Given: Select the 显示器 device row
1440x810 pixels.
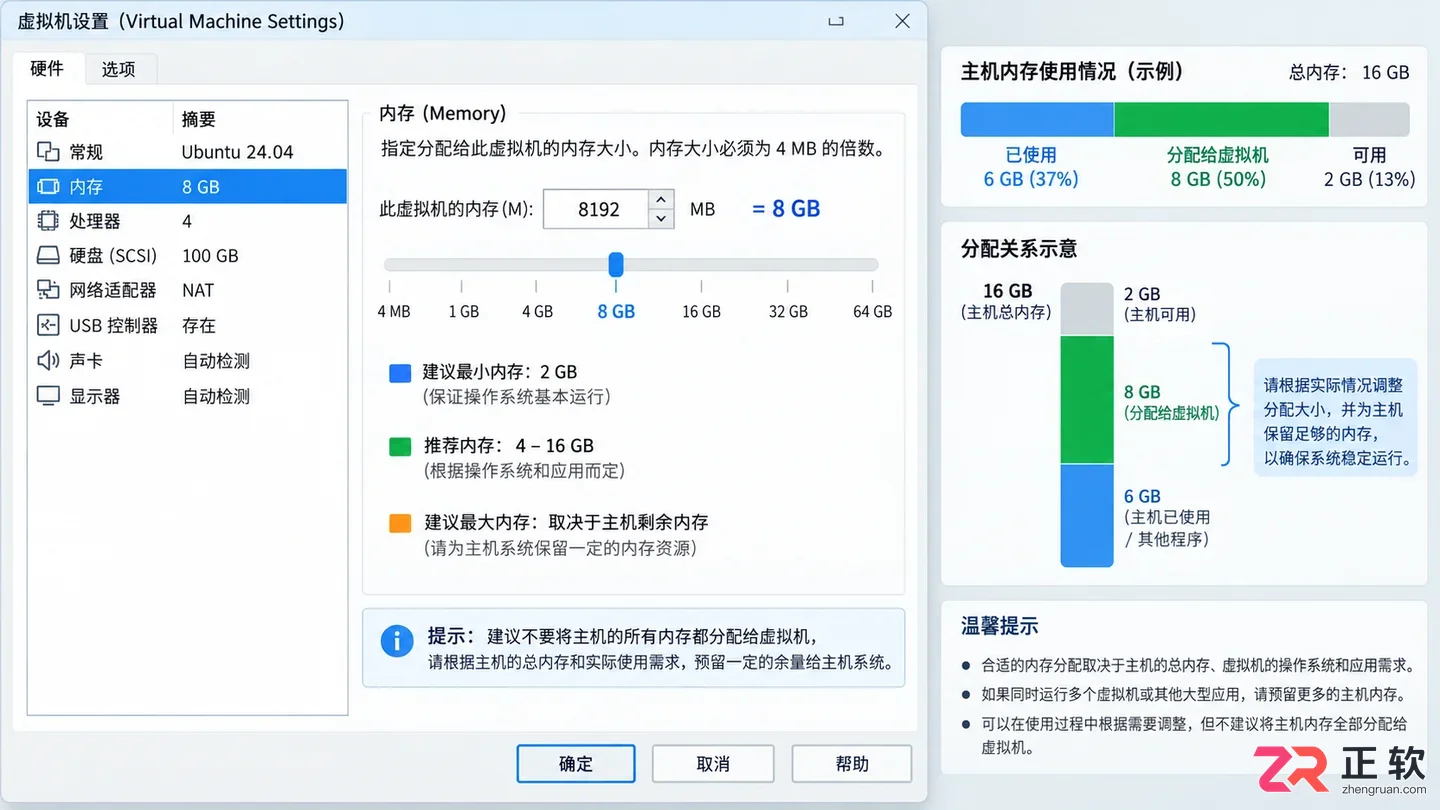Looking at the screenshot, I should [188, 396].
